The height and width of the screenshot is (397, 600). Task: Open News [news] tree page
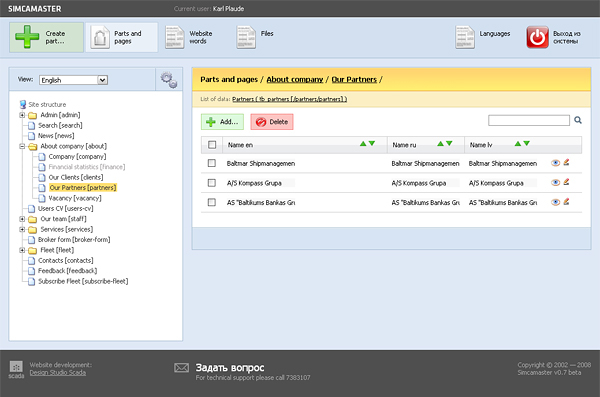[x=56, y=136]
